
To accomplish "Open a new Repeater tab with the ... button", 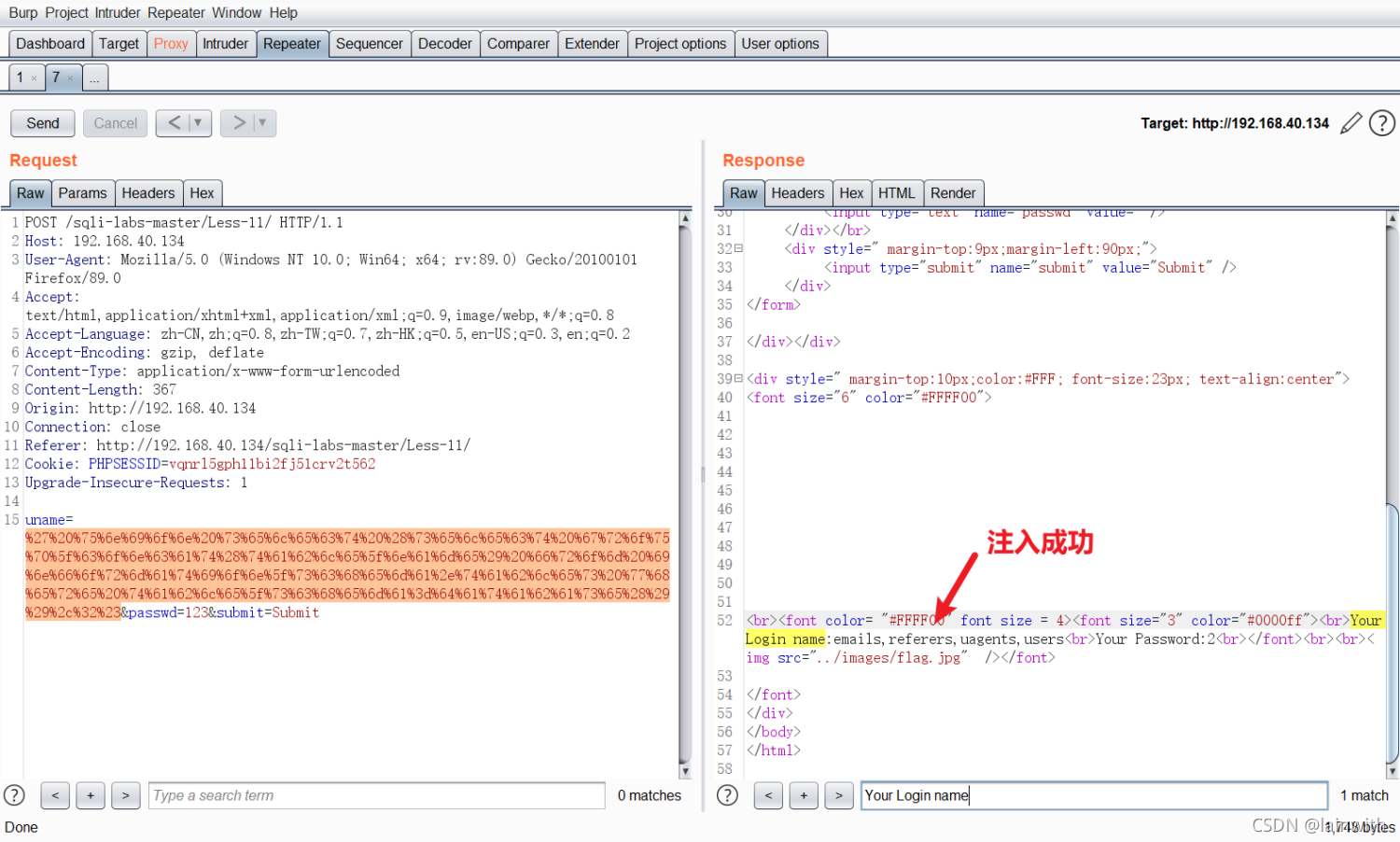I will (95, 77).
